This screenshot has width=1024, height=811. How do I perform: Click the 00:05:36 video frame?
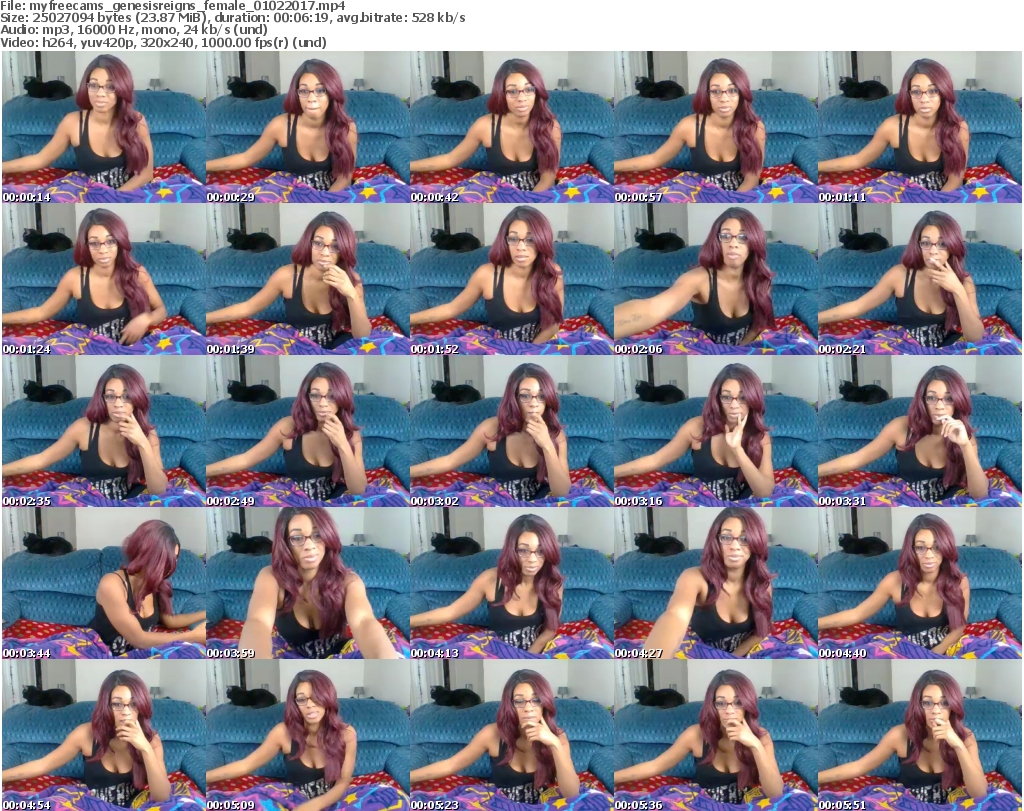pyautogui.click(x=715, y=735)
